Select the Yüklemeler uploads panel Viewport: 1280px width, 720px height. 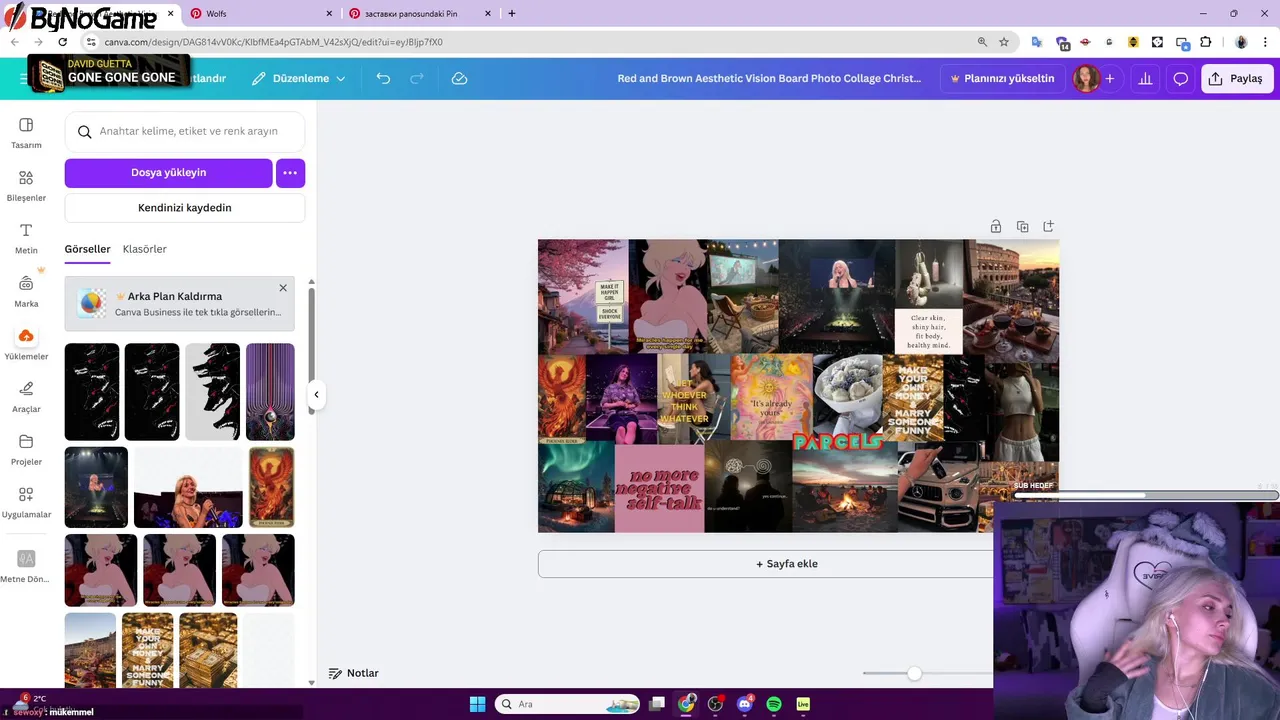26,344
